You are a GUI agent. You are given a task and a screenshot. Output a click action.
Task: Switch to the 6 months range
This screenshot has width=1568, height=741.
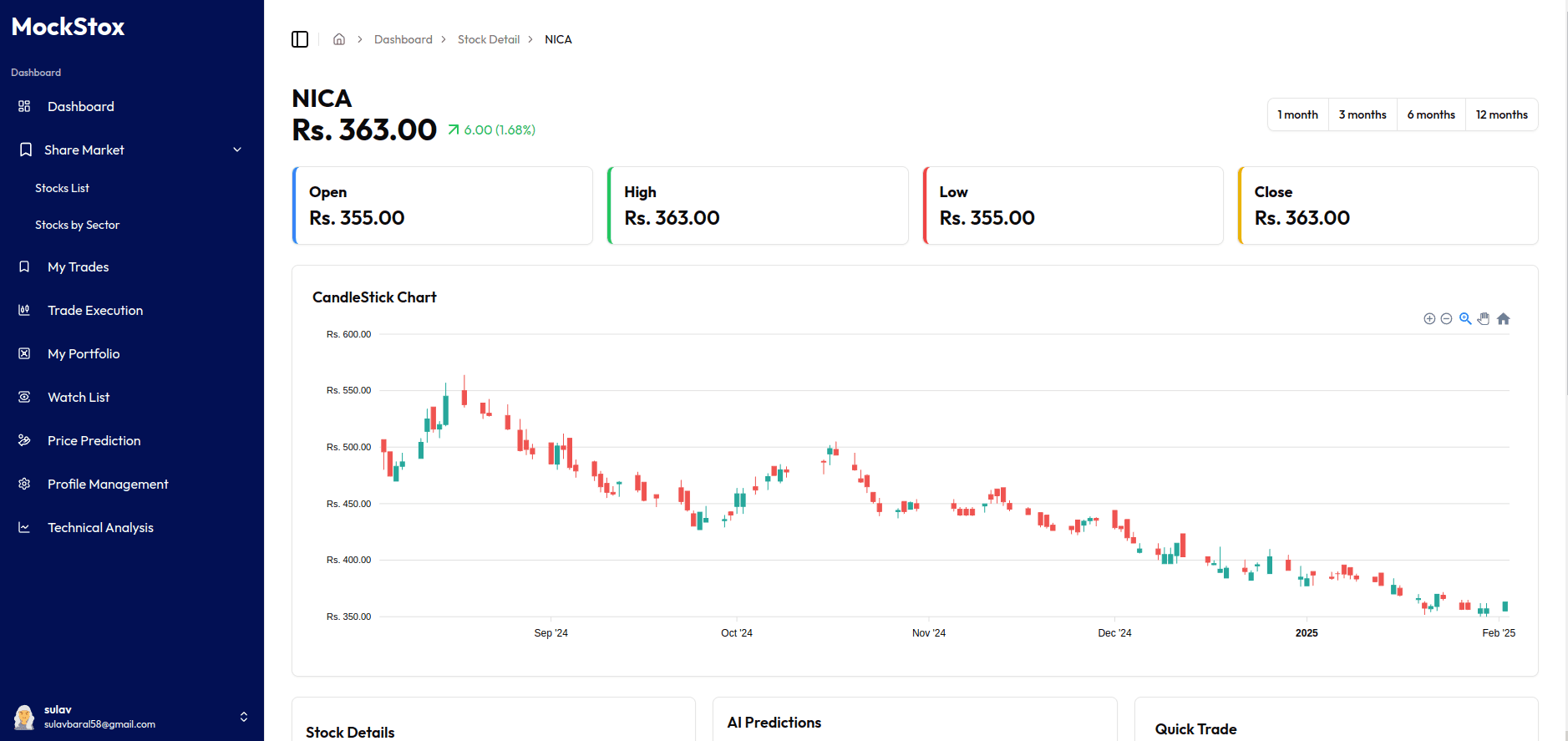[x=1431, y=114]
